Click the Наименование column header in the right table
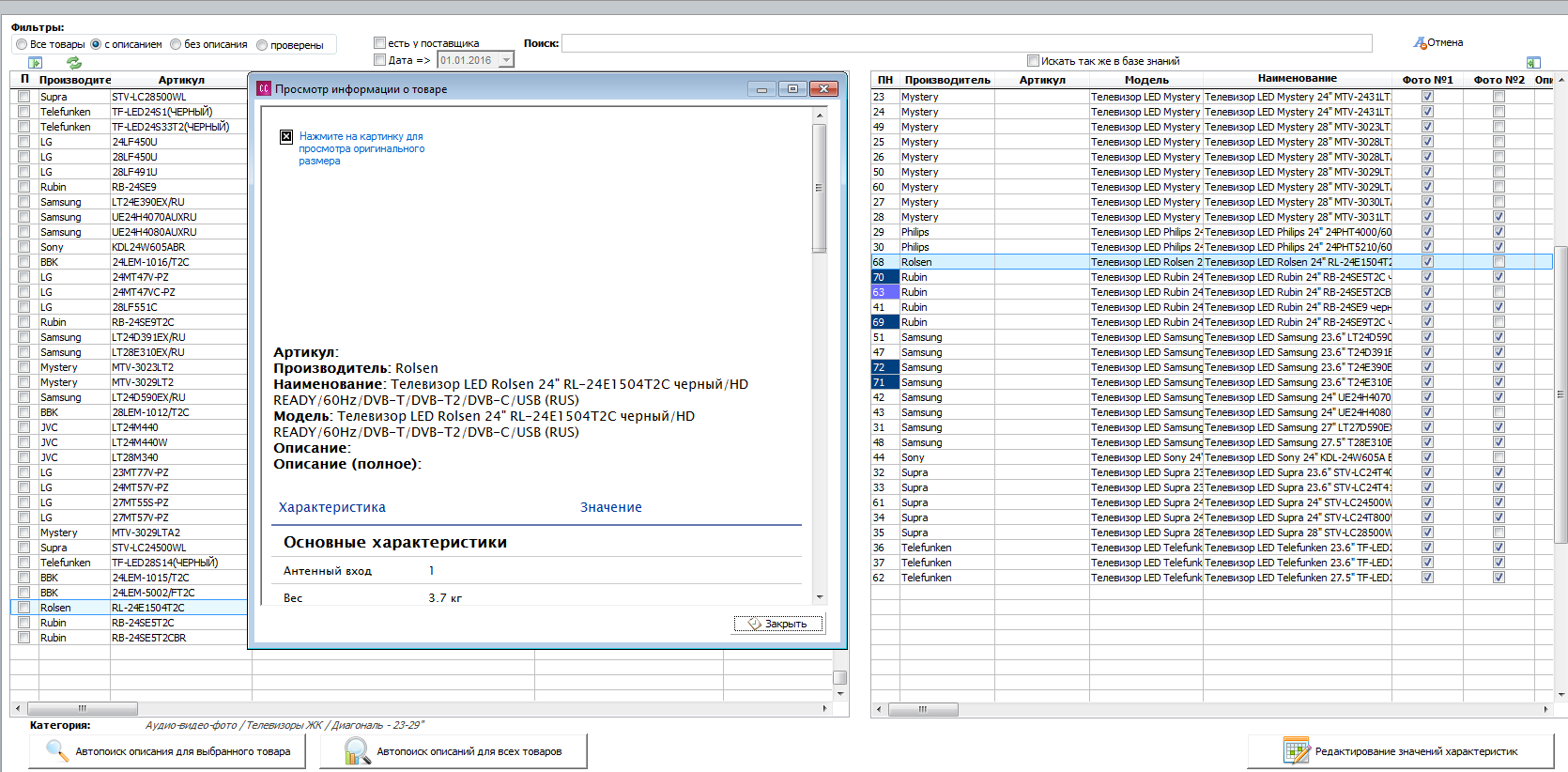The width and height of the screenshot is (1568, 772). [x=1297, y=79]
